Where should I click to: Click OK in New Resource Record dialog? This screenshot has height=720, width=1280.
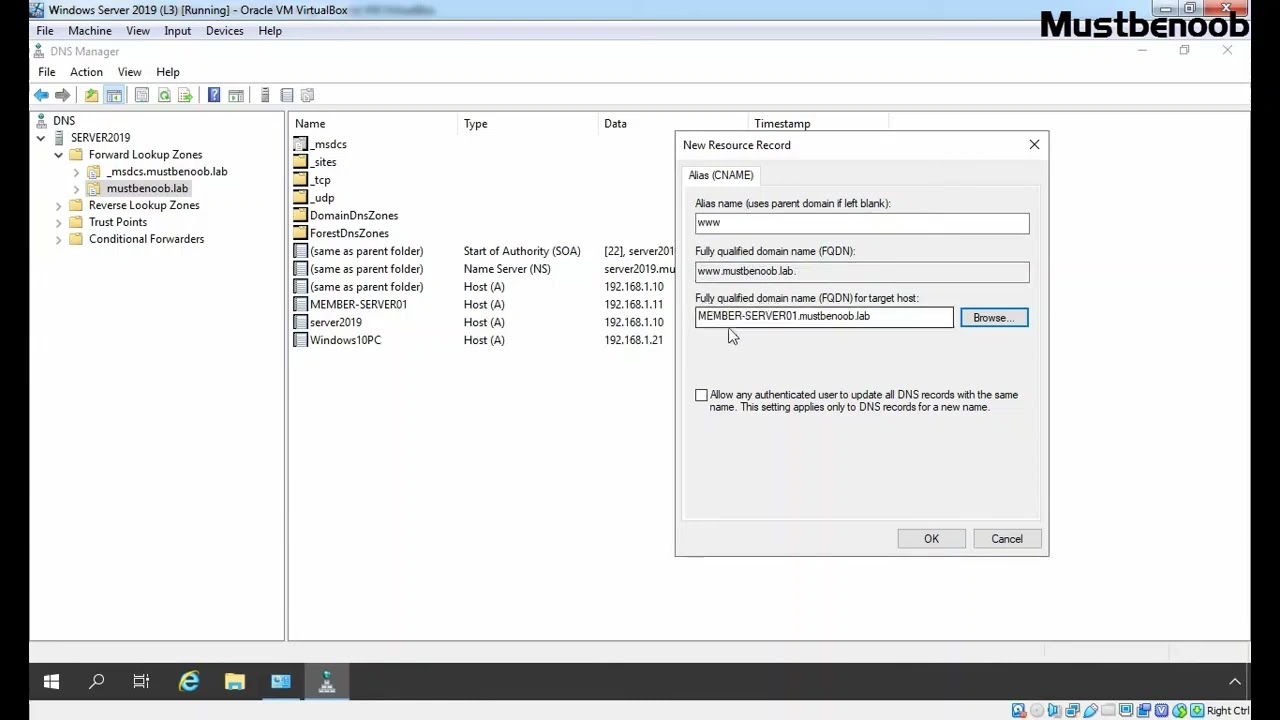coord(931,539)
